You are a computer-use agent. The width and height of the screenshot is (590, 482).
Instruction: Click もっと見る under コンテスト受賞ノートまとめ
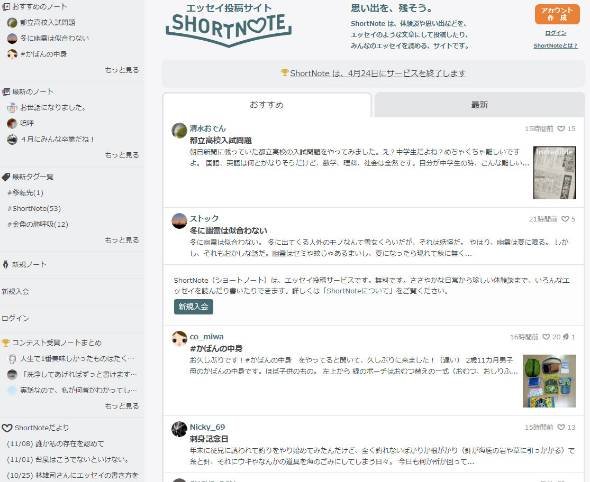(122, 406)
